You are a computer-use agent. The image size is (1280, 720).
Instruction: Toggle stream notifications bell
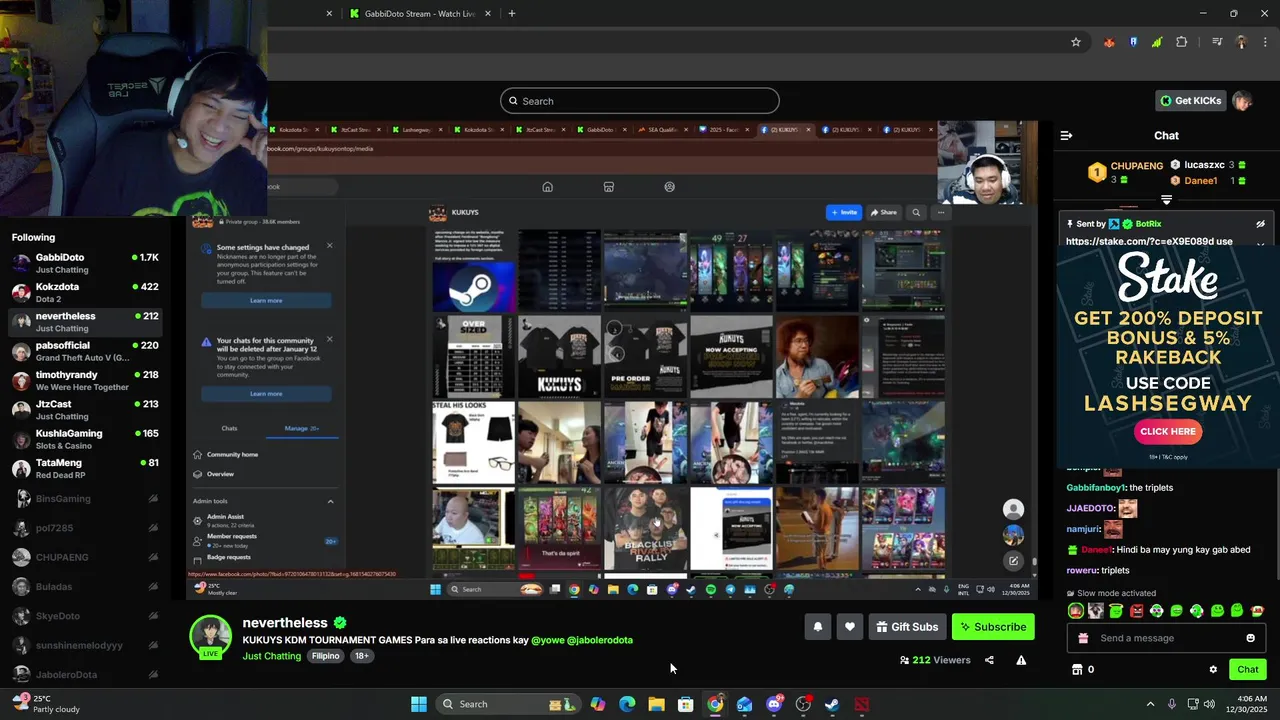817,627
